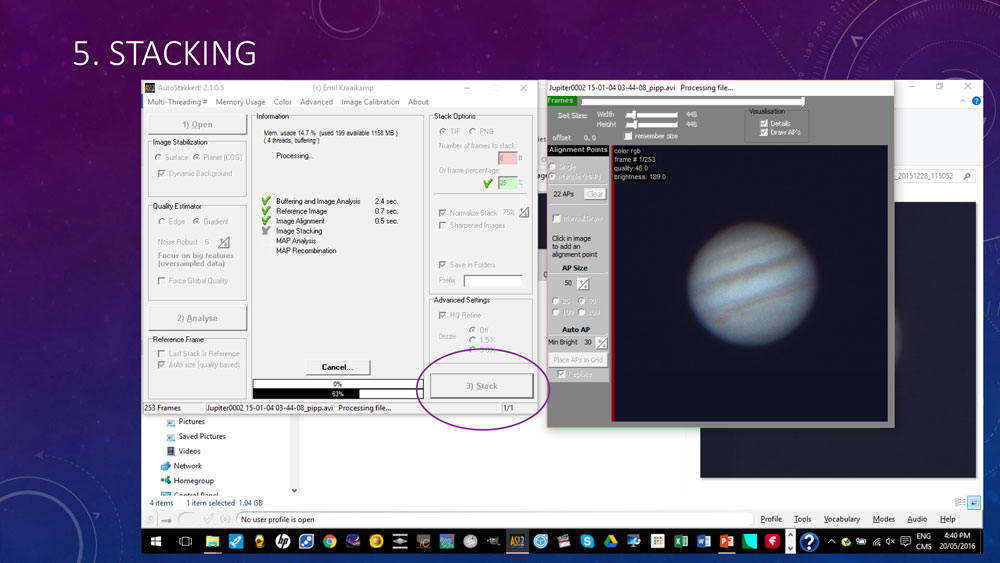Open the Image Calibration menu

point(370,102)
